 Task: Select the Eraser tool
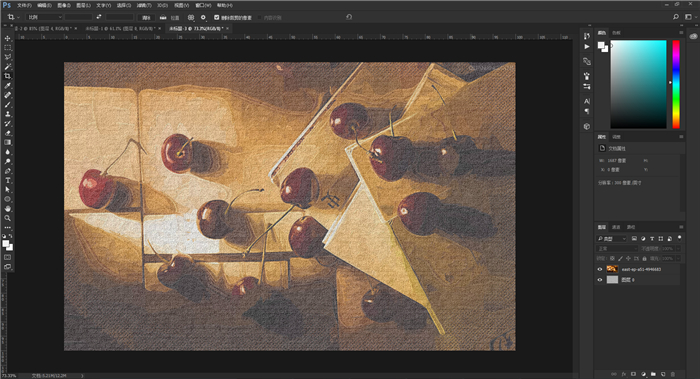tap(8, 133)
